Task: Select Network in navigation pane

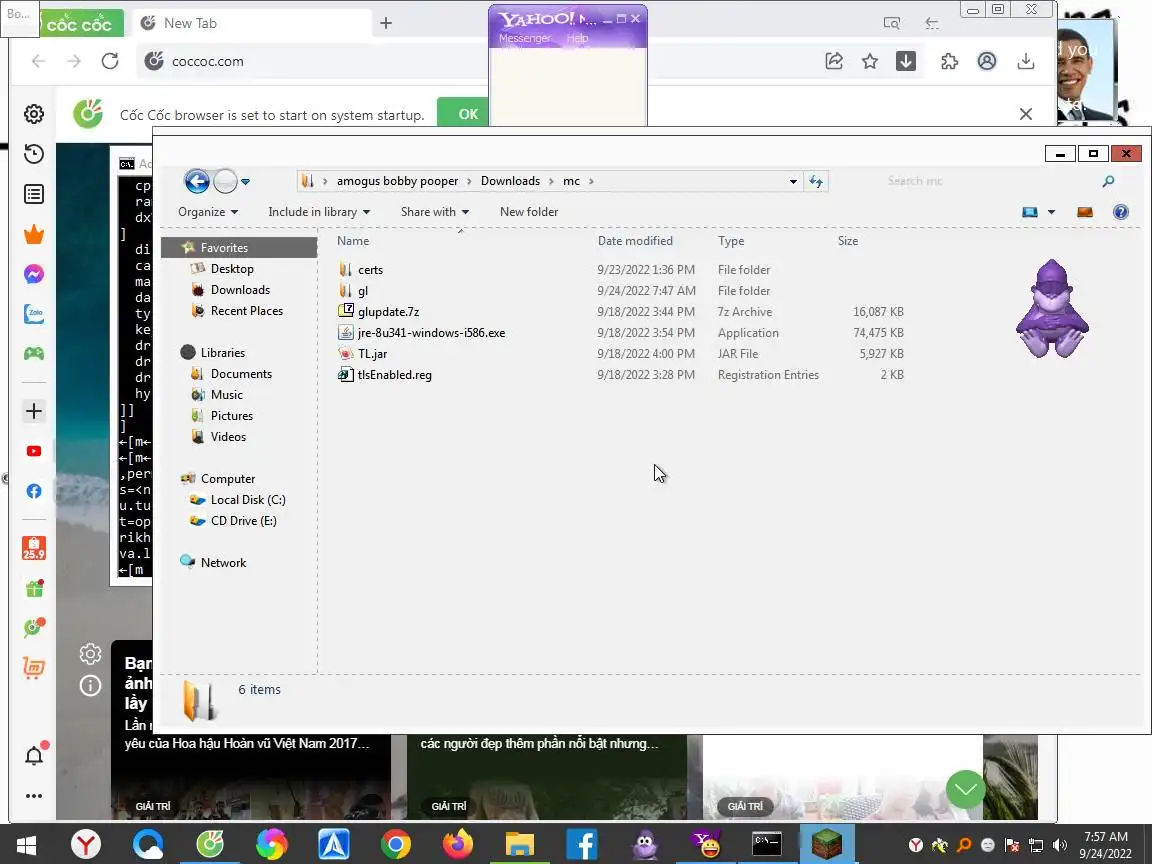Action: [223, 563]
